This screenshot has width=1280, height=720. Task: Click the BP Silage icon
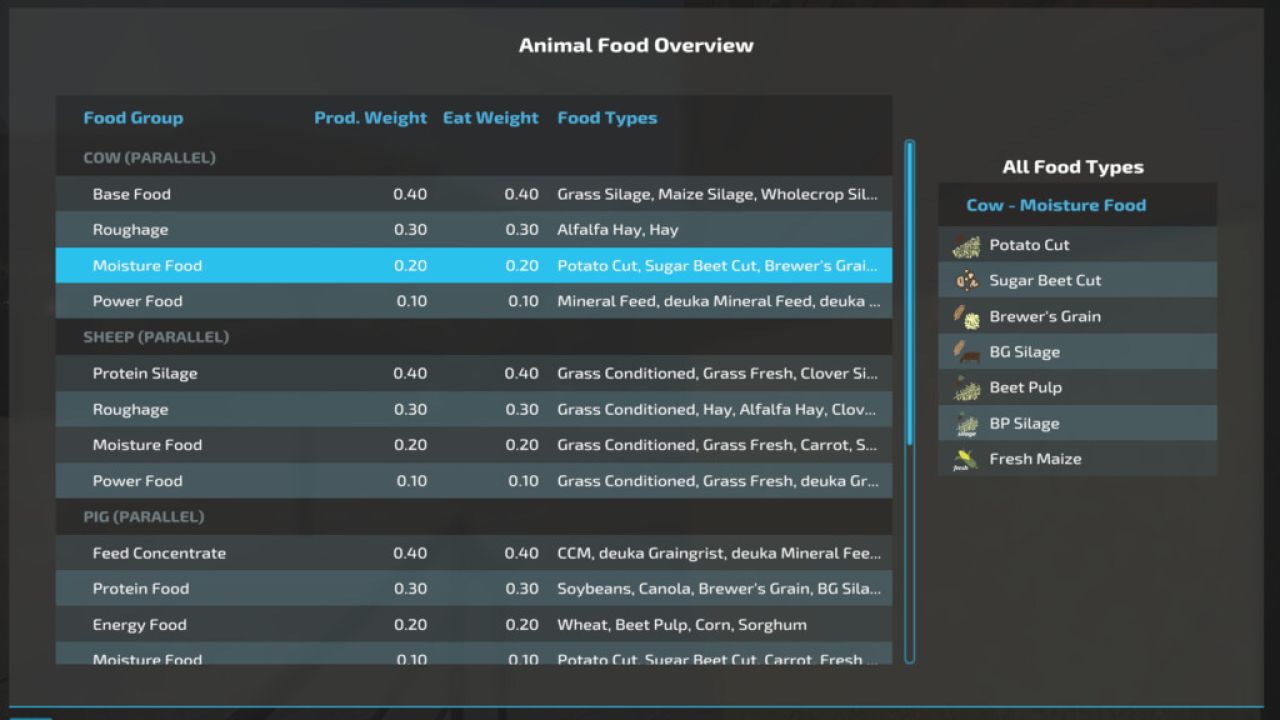coord(965,422)
